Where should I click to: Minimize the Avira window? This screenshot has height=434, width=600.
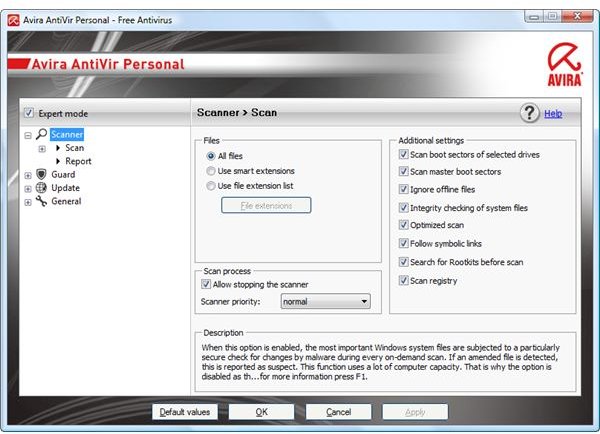point(534,16)
